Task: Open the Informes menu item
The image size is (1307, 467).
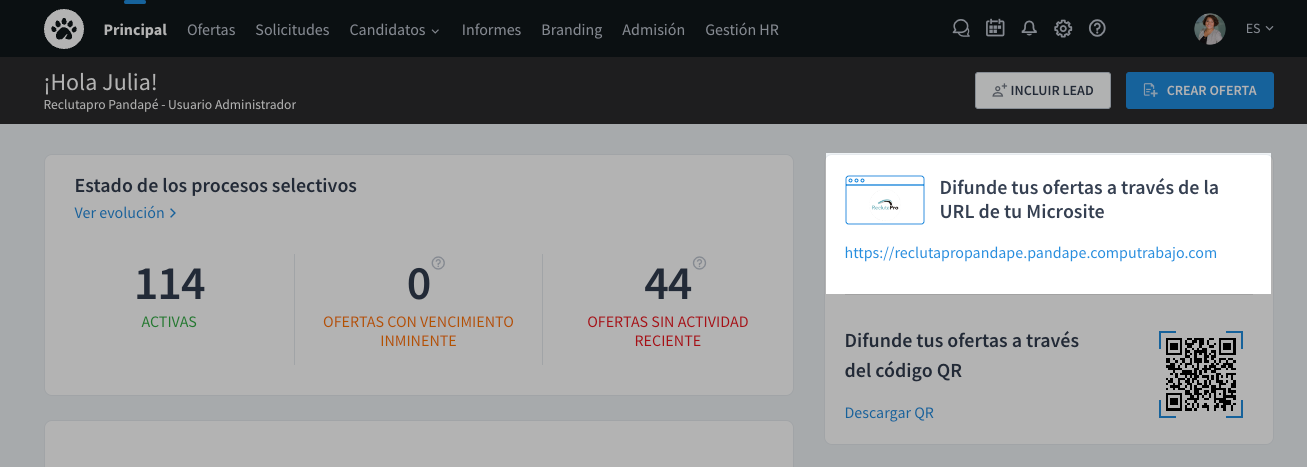Action: 491,30
